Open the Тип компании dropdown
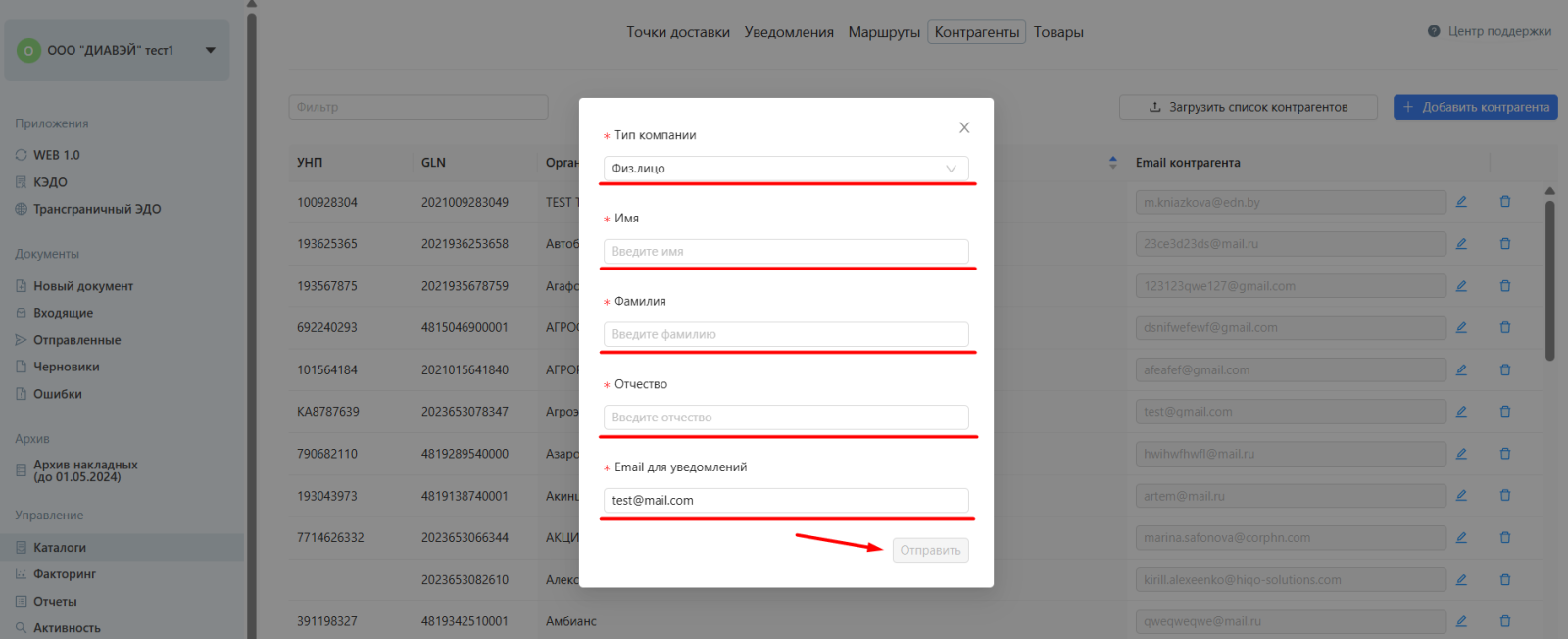This screenshot has height=639, width=1568. click(x=785, y=169)
